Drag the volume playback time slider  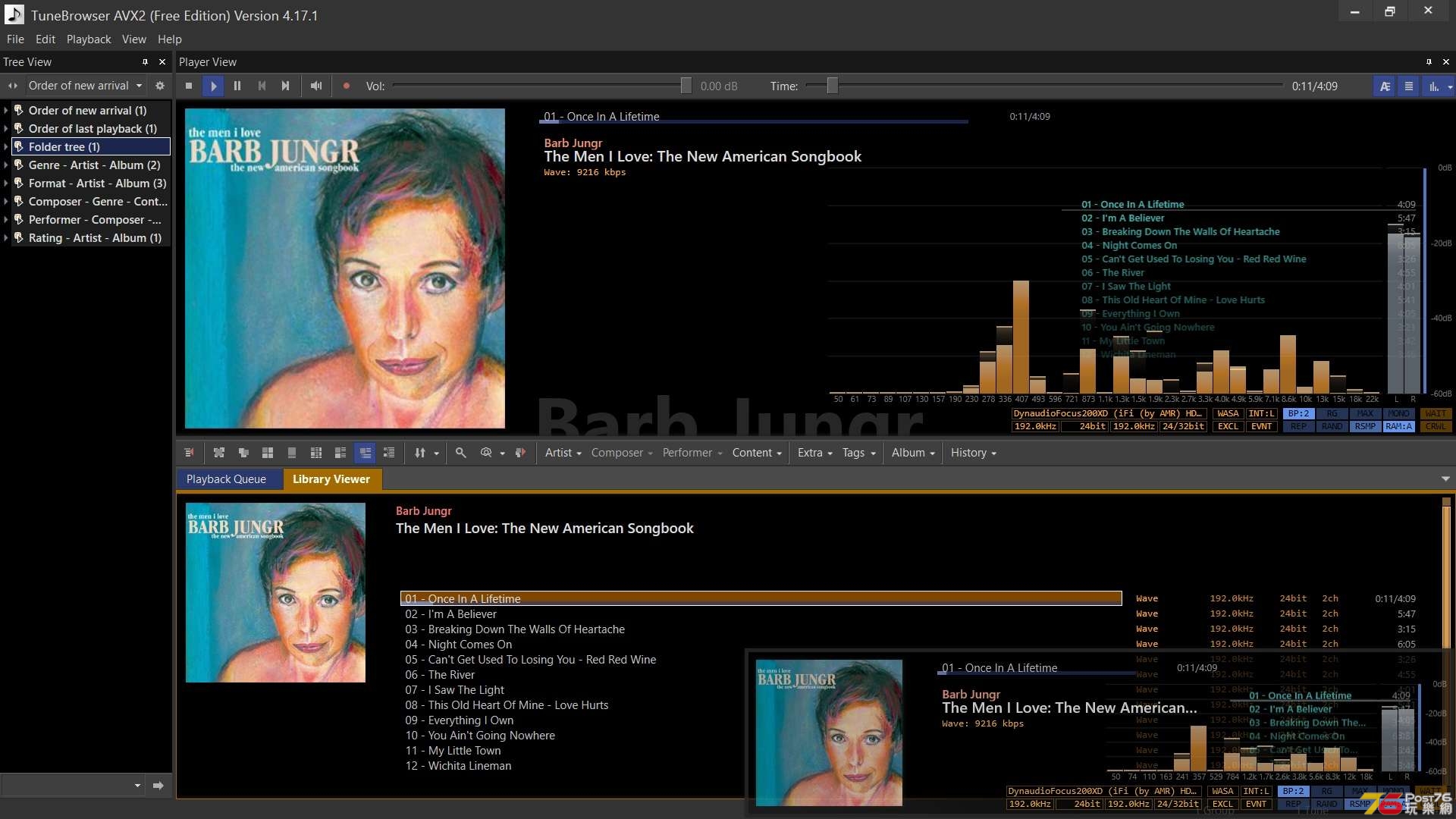click(x=832, y=86)
